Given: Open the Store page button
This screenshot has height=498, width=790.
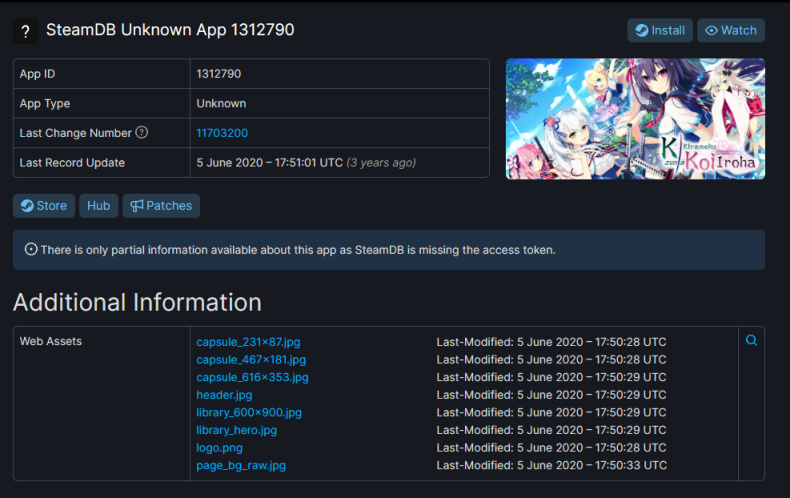Looking at the screenshot, I should click(44, 206).
